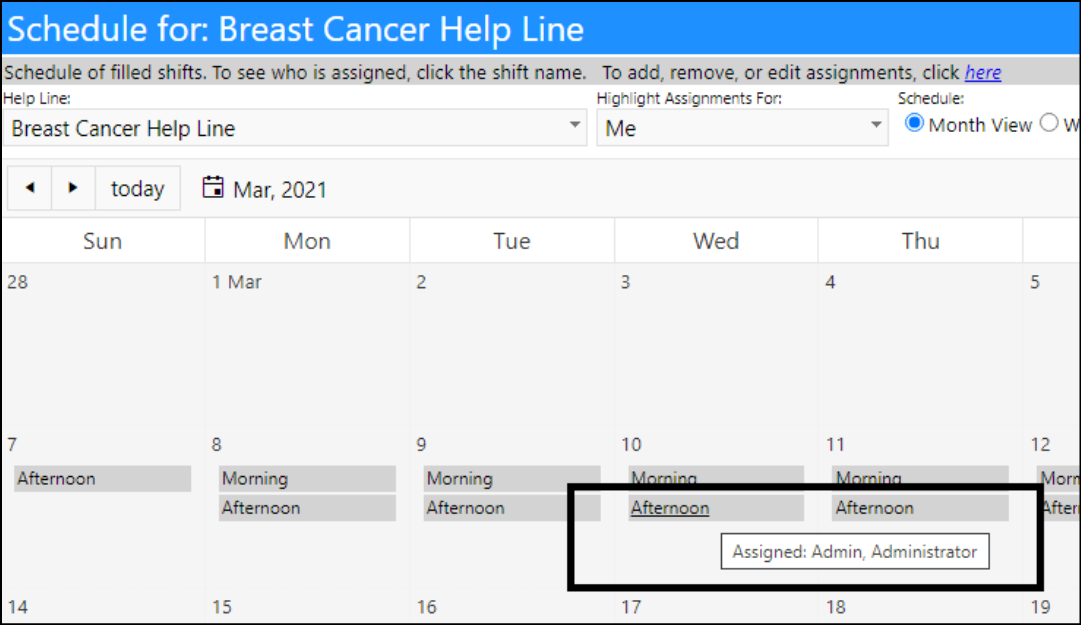Open Morning shift on Tuesday March 9
The image size is (1081, 625).
(512, 478)
